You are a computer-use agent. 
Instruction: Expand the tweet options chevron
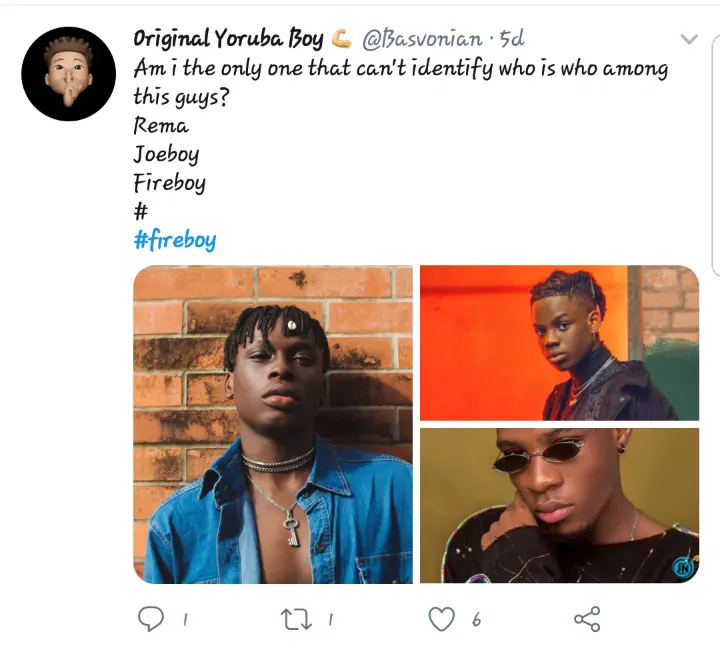(689, 39)
